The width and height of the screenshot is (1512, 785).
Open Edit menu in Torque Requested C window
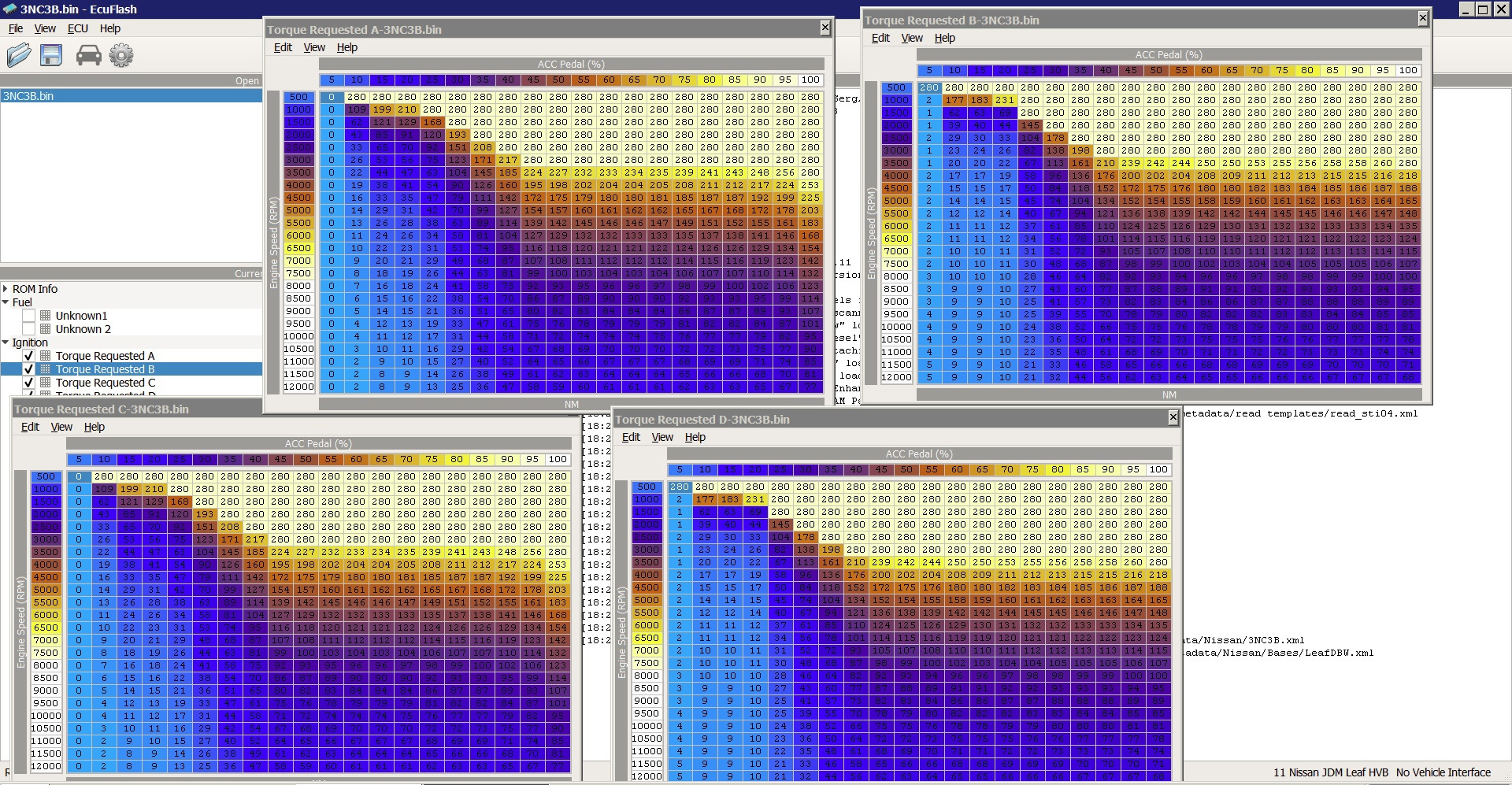pos(30,427)
